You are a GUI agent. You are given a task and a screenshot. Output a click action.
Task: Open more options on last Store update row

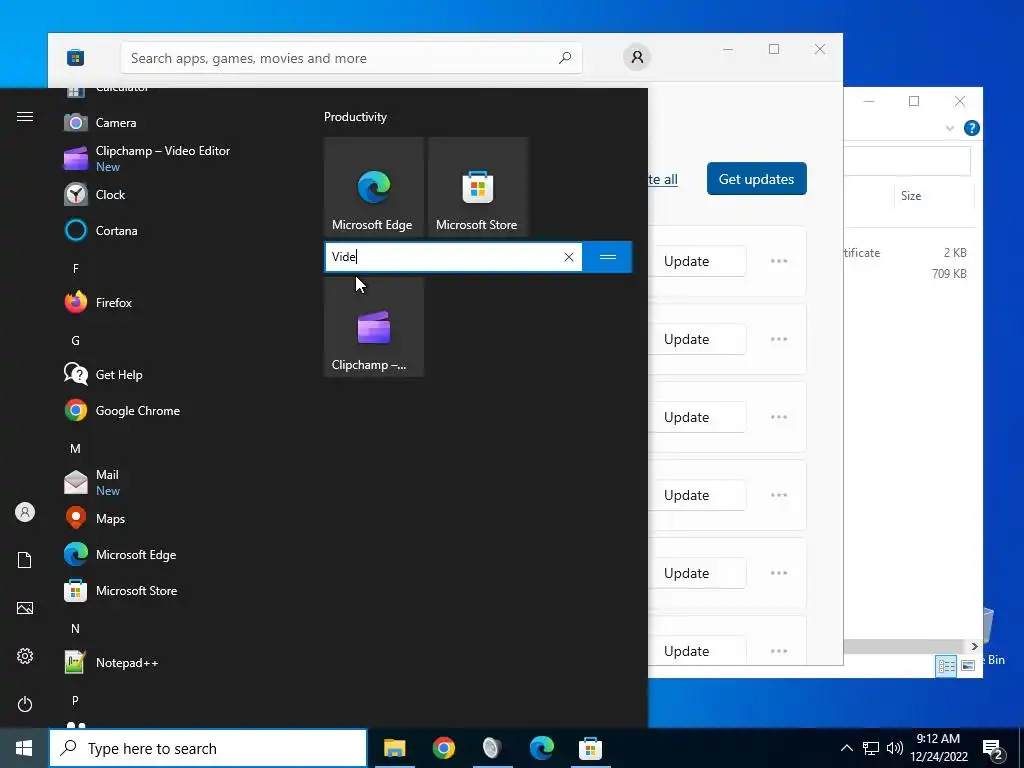pyautogui.click(x=778, y=651)
